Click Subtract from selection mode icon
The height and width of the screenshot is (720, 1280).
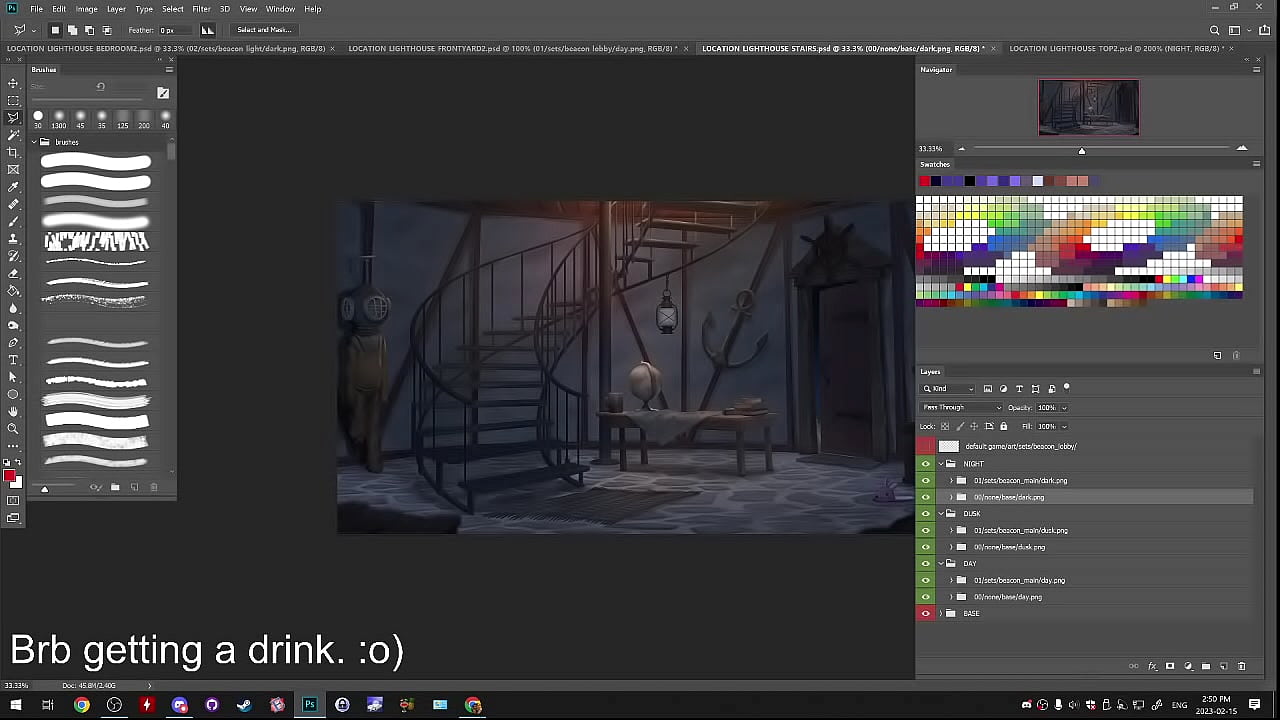[89, 30]
